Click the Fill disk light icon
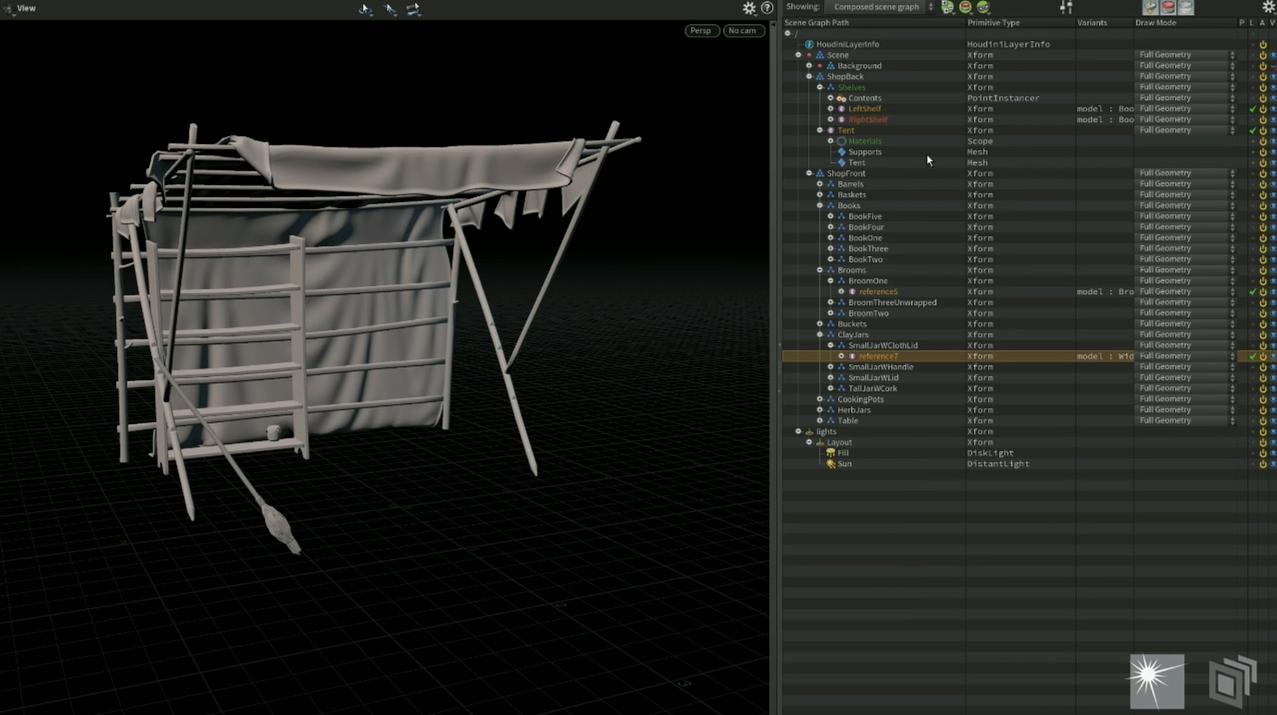The height and width of the screenshot is (715, 1277). [x=831, y=453]
